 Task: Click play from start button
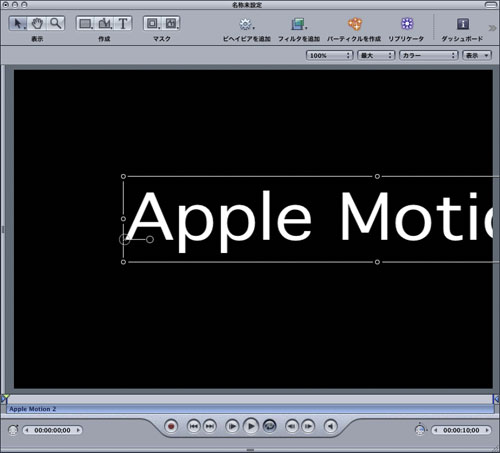point(232,426)
